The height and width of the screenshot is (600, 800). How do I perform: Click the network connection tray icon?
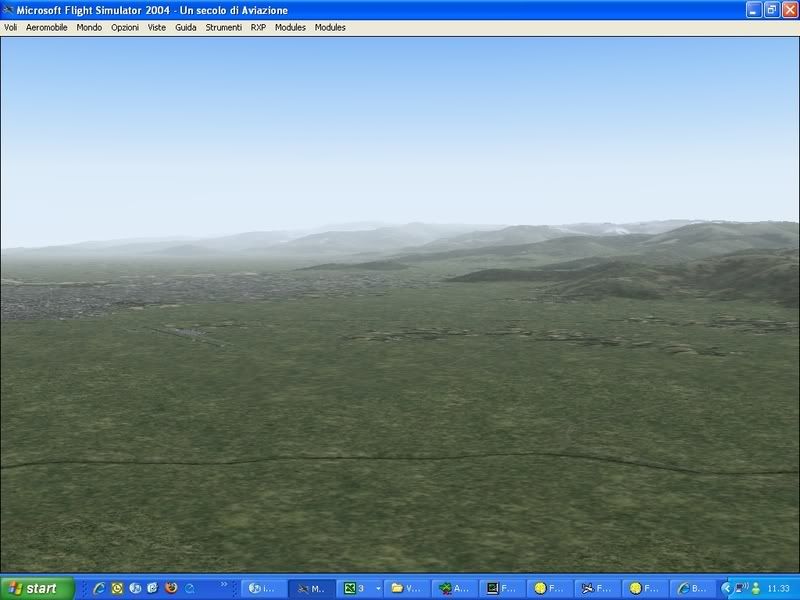741,588
